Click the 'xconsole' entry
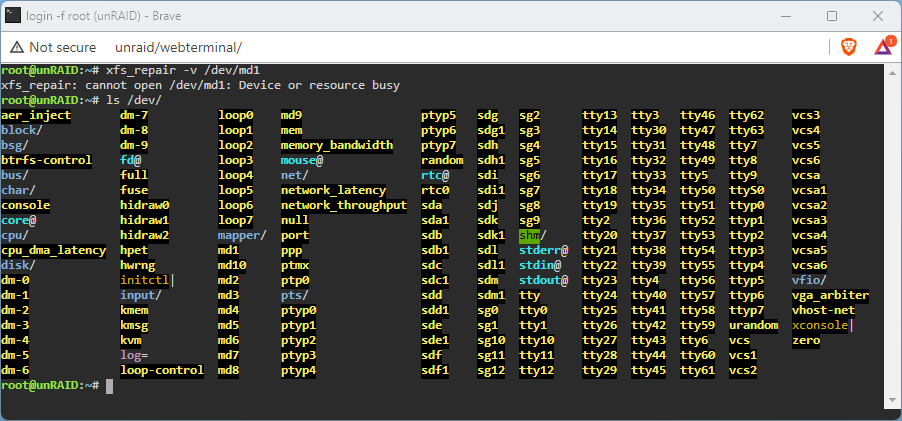 point(820,325)
